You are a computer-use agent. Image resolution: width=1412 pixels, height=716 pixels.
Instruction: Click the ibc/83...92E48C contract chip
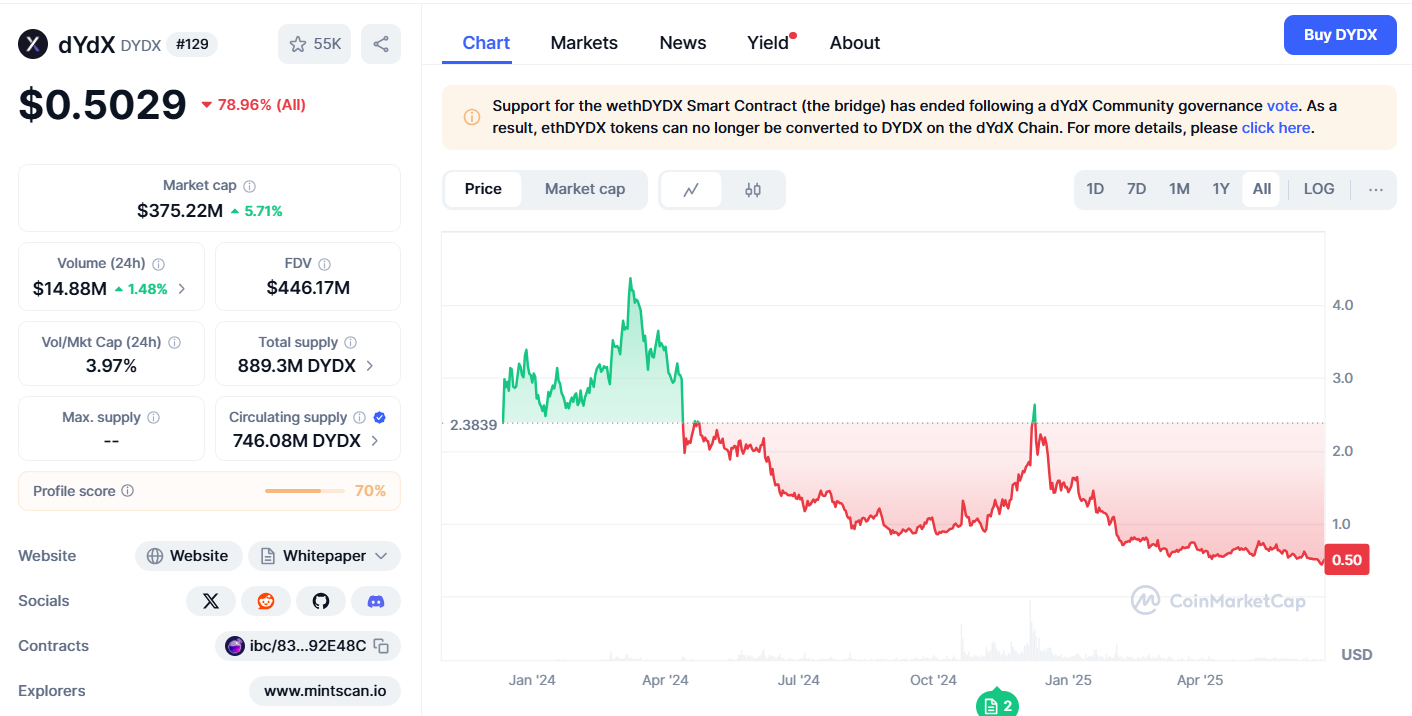(x=308, y=646)
